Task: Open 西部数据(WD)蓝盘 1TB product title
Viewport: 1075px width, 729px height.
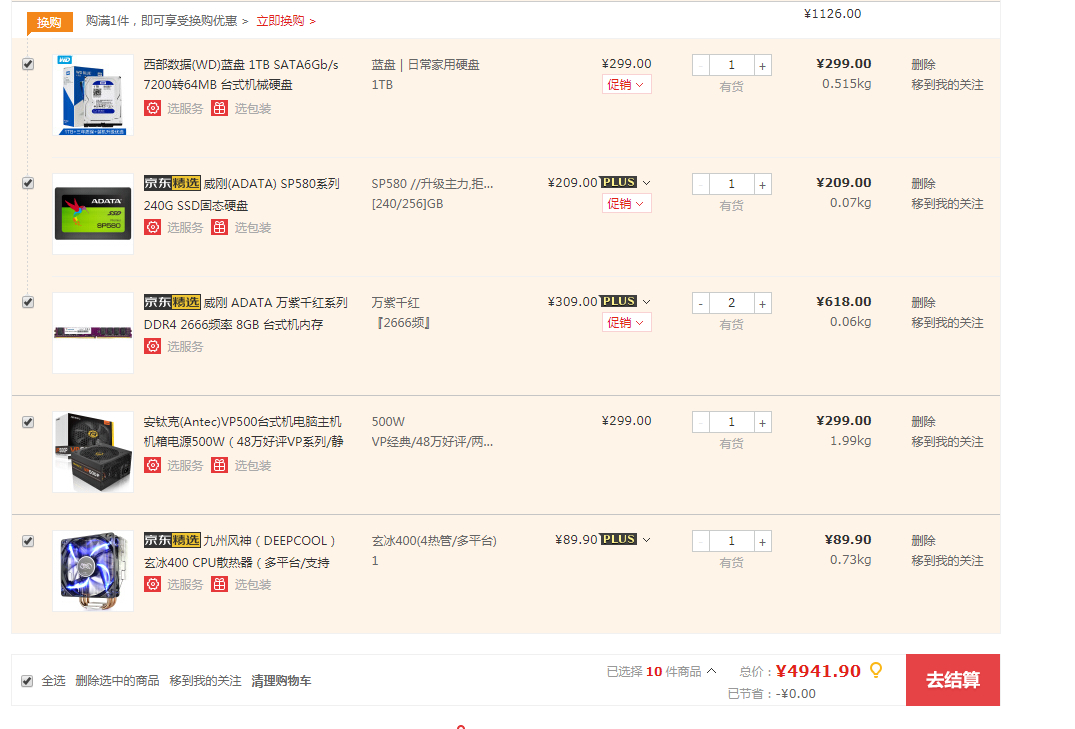Action: click(241, 75)
